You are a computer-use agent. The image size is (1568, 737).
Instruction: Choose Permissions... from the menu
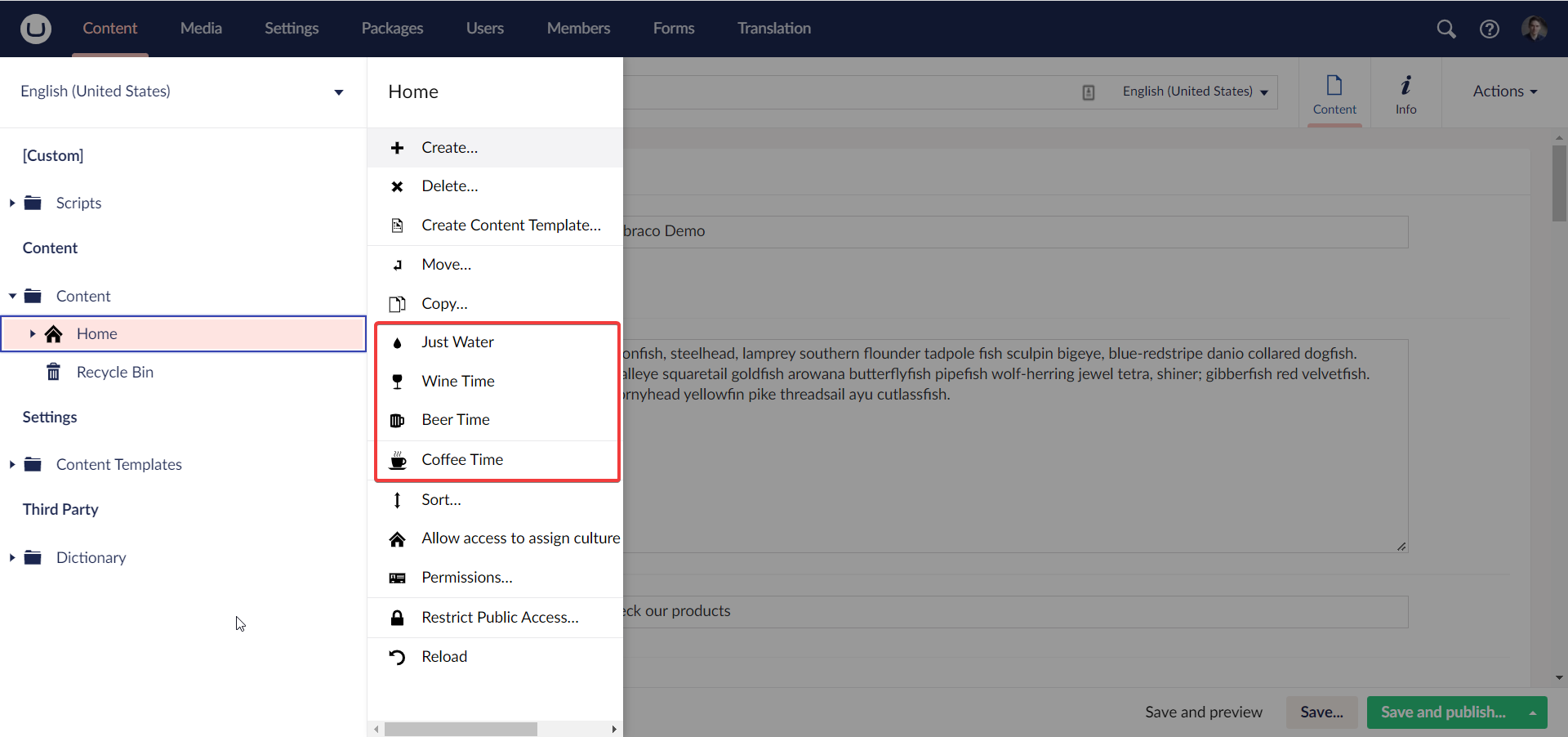(x=495, y=578)
